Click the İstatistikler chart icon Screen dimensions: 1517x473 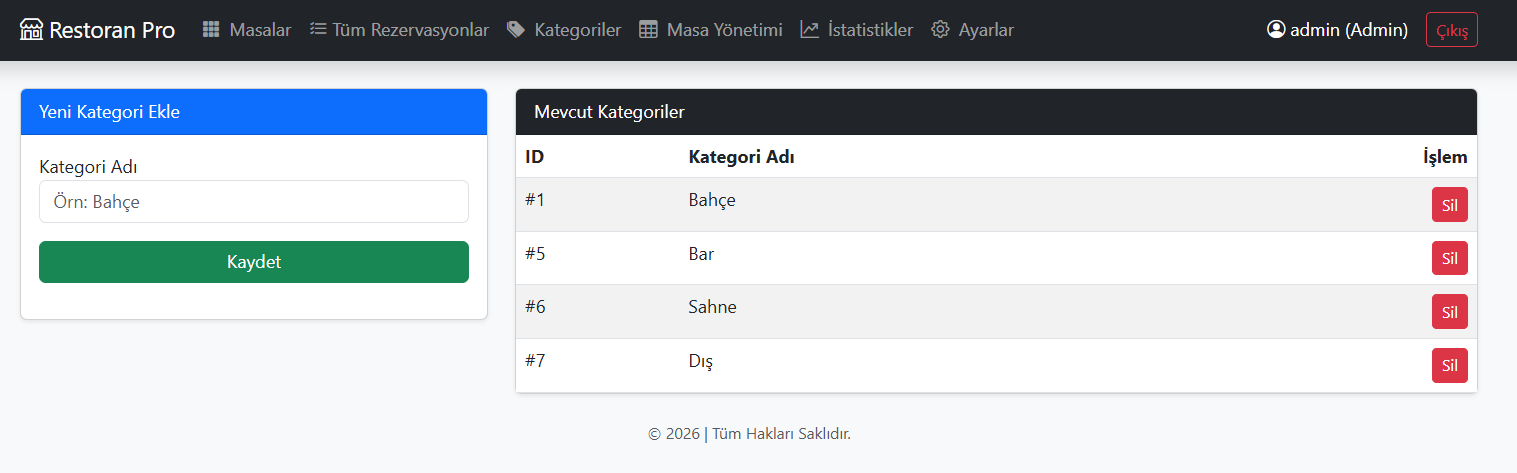click(x=810, y=30)
